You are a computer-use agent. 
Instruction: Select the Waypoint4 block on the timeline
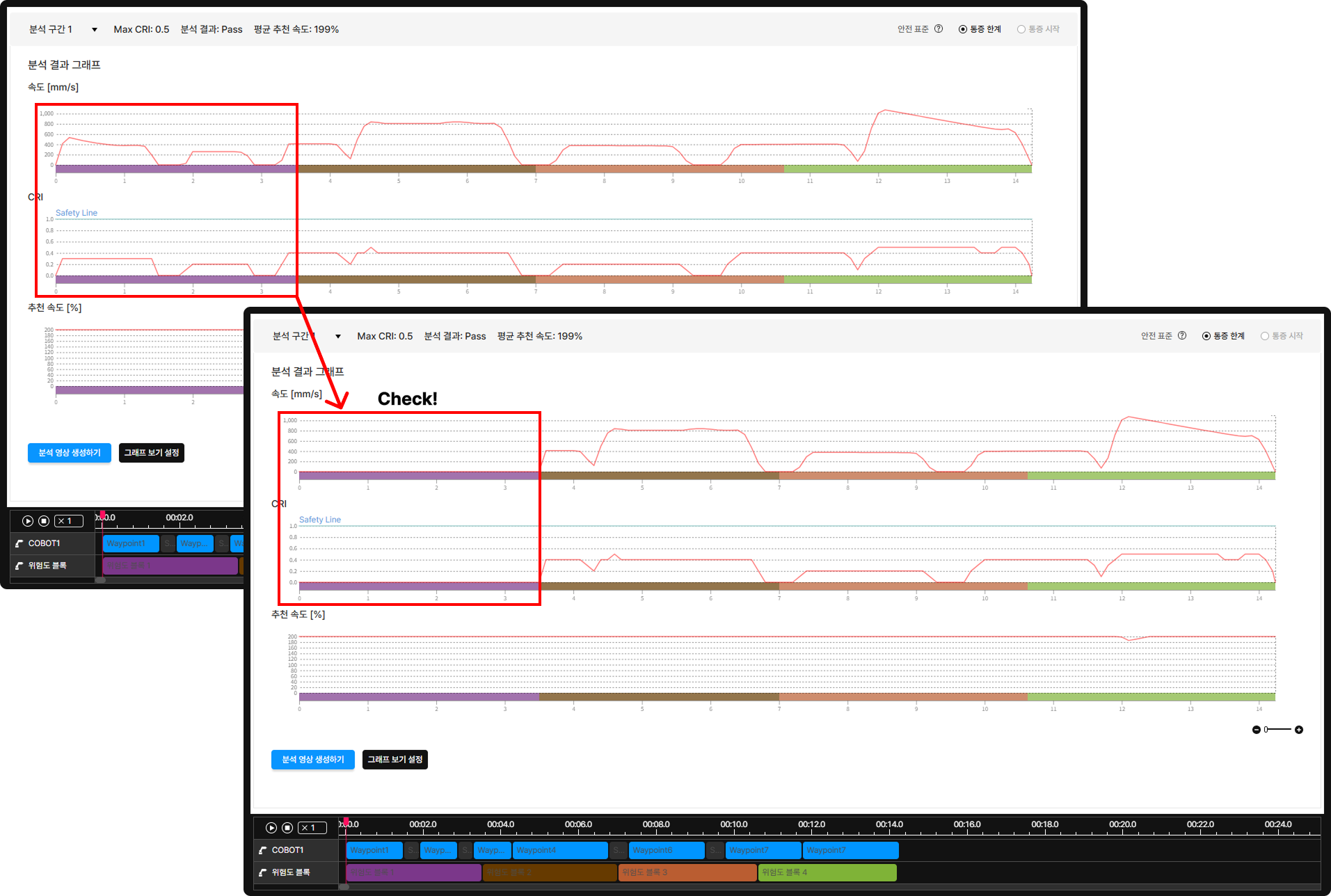pyautogui.click(x=560, y=850)
